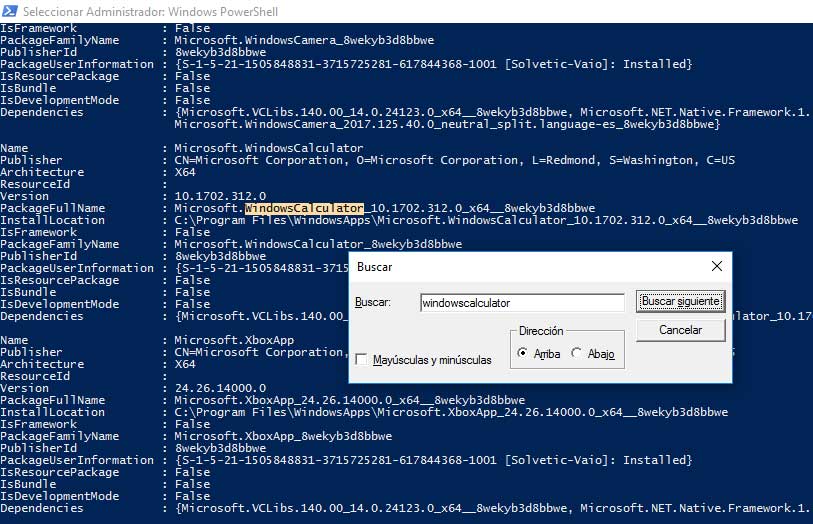Image resolution: width=813 pixels, height=524 pixels.
Task: Close the Buscar dialog with the X
Action: (717, 266)
